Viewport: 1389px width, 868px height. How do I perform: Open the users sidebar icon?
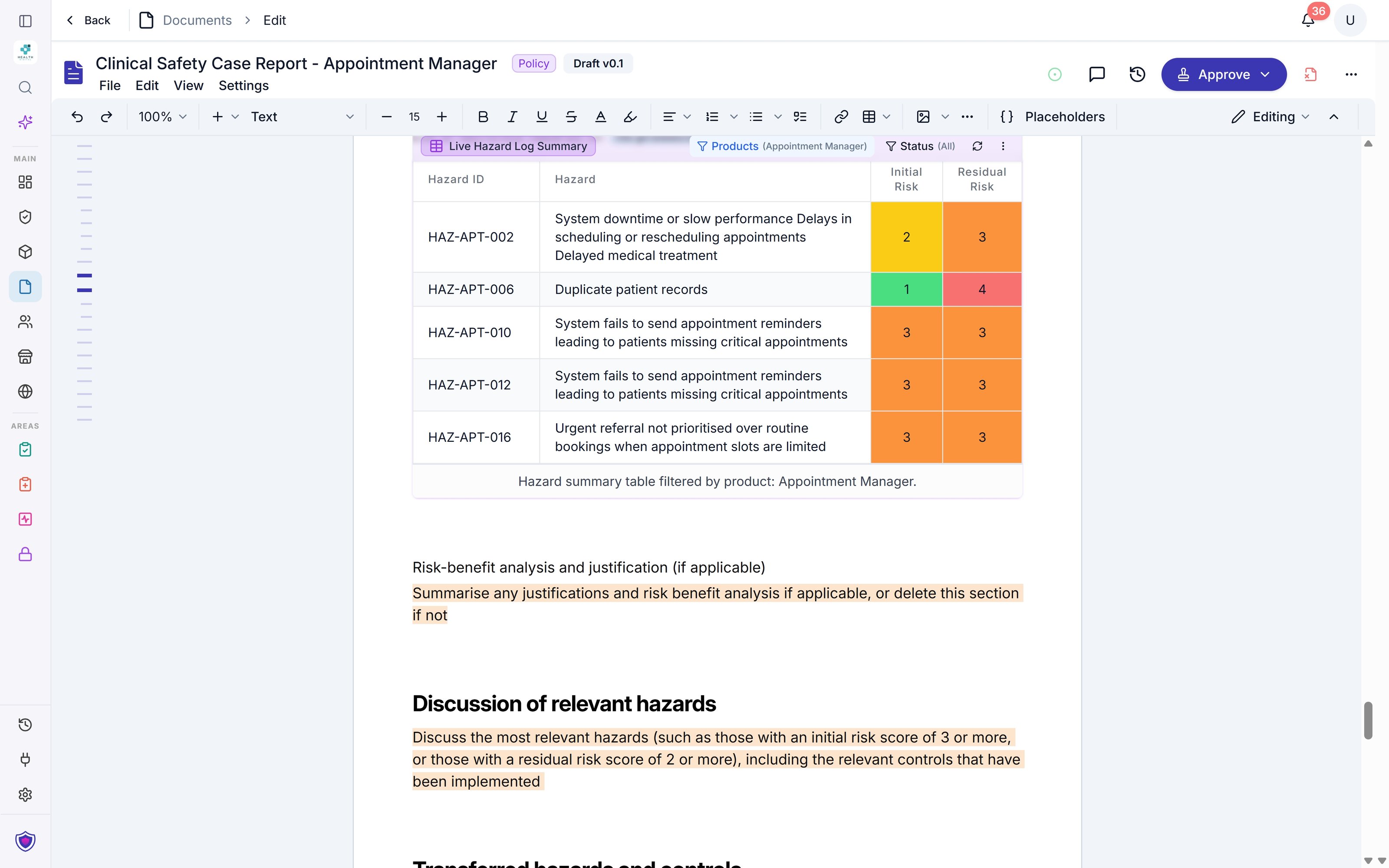[x=25, y=322]
